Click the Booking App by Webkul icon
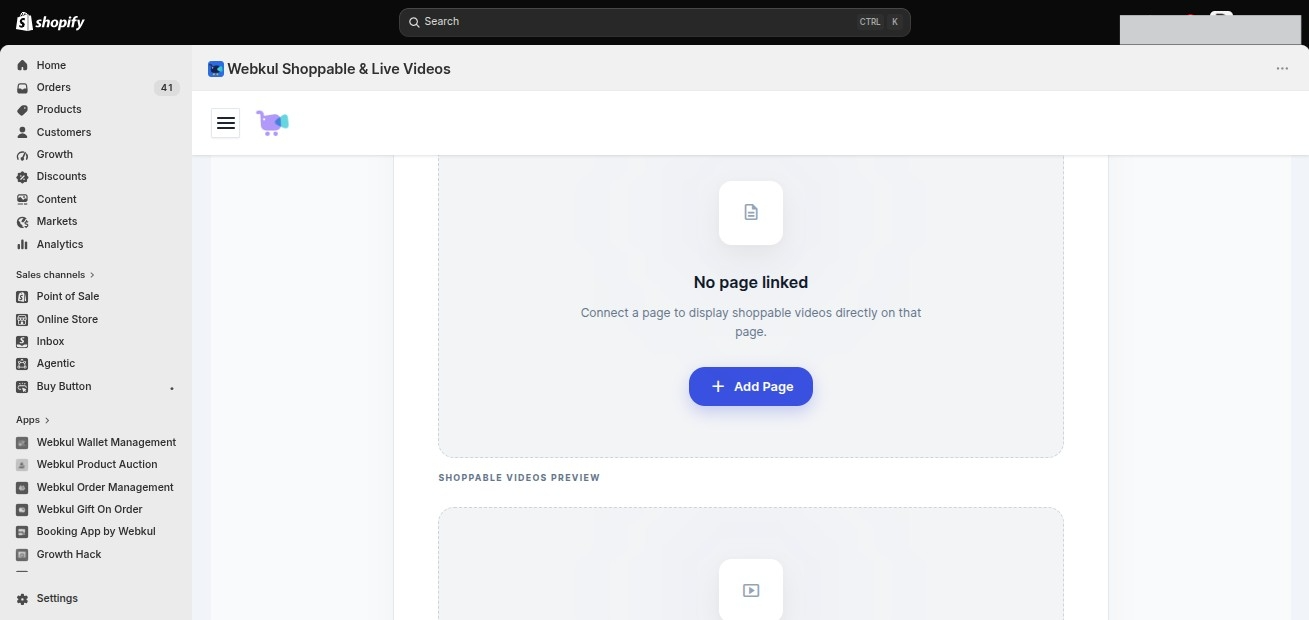This screenshot has width=1309, height=620. coord(22,531)
